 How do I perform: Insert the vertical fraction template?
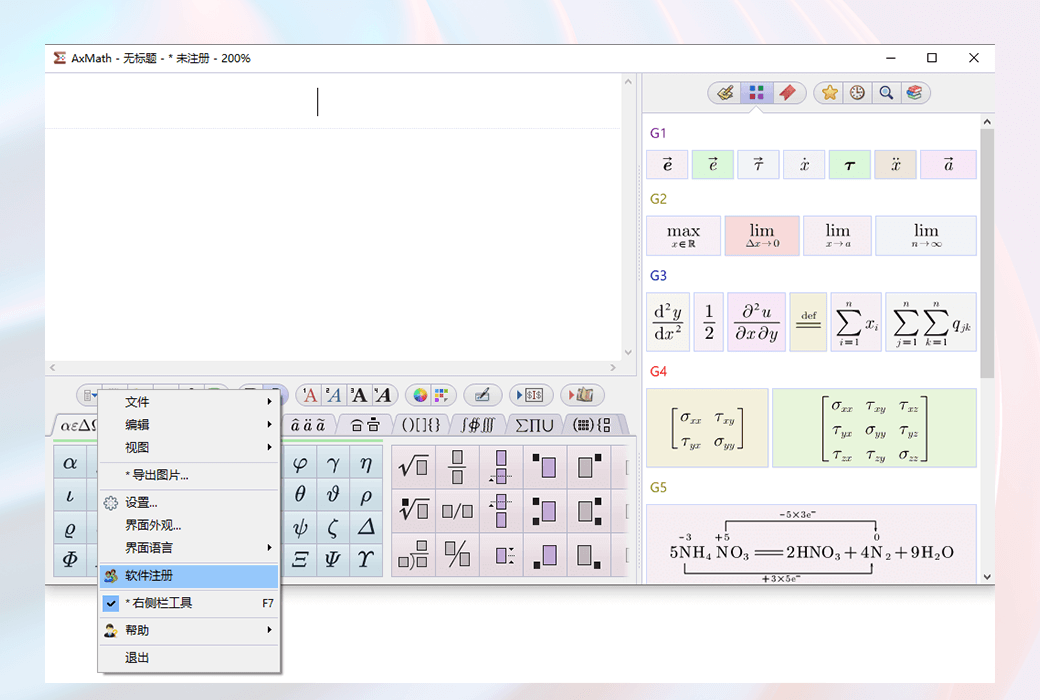coord(457,465)
